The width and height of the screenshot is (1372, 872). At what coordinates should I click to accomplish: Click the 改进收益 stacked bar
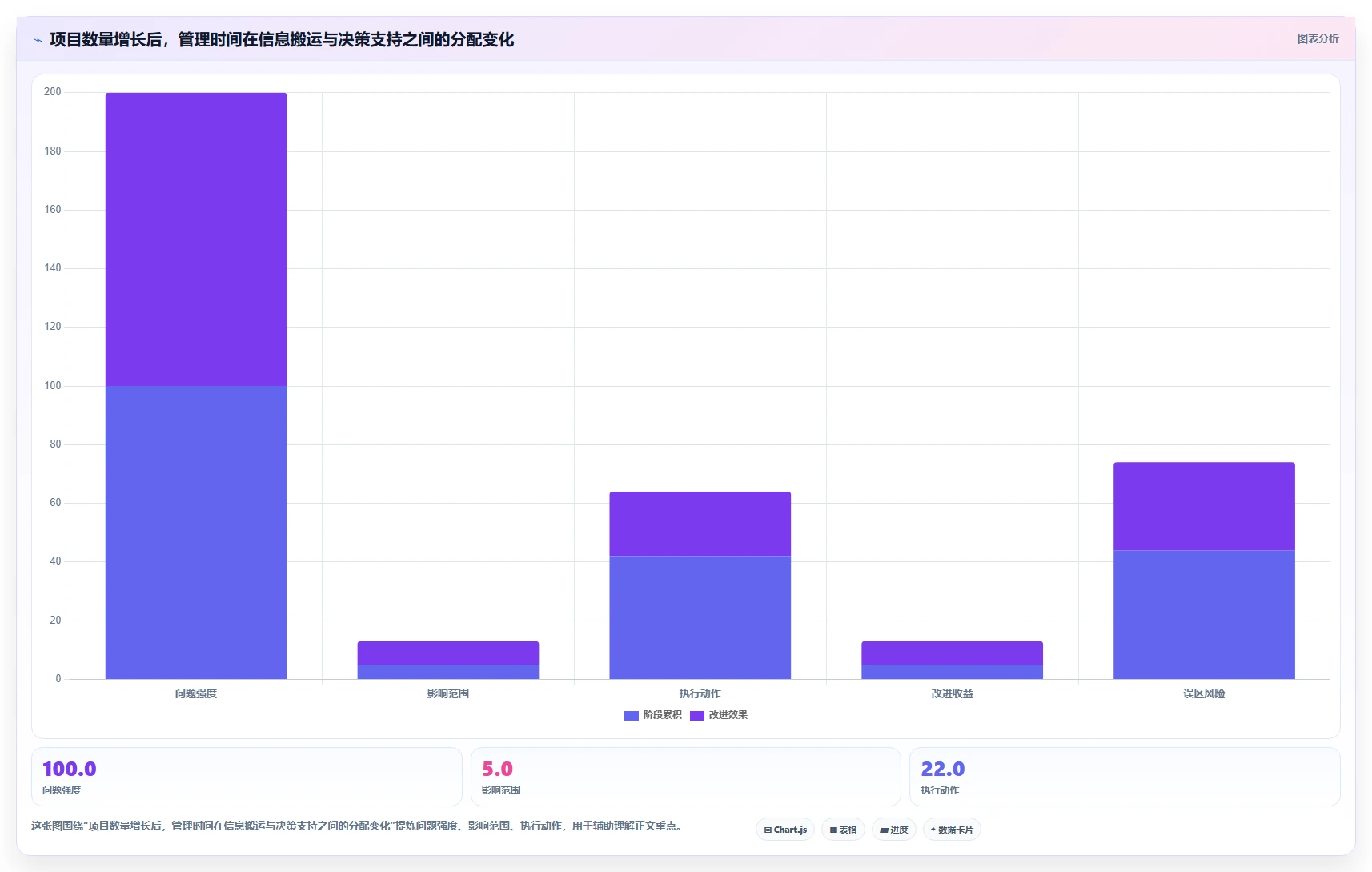pyautogui.click(x=953, y=660)
